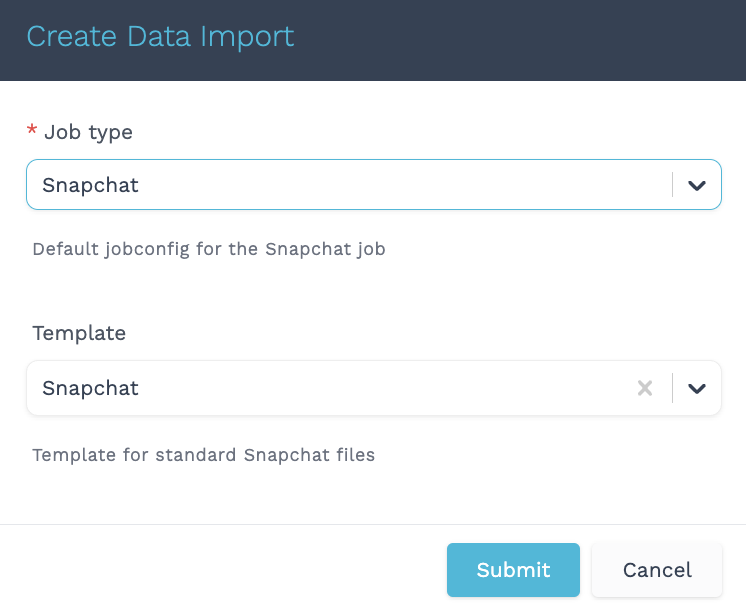Click the separator line in Job type field

pyautogui.click(x=673, y=185)
